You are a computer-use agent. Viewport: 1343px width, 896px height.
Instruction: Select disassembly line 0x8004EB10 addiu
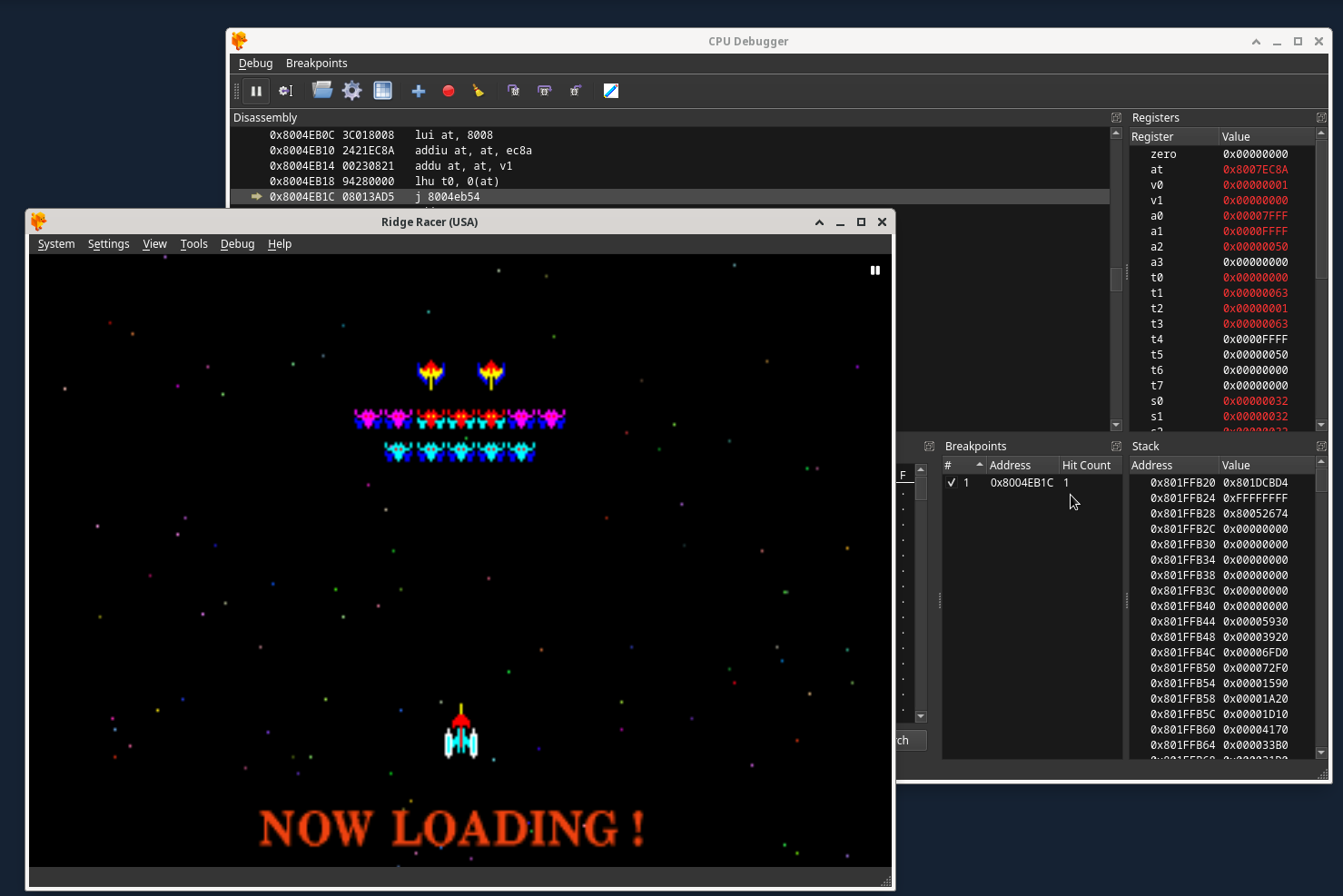tap(670, 151)
